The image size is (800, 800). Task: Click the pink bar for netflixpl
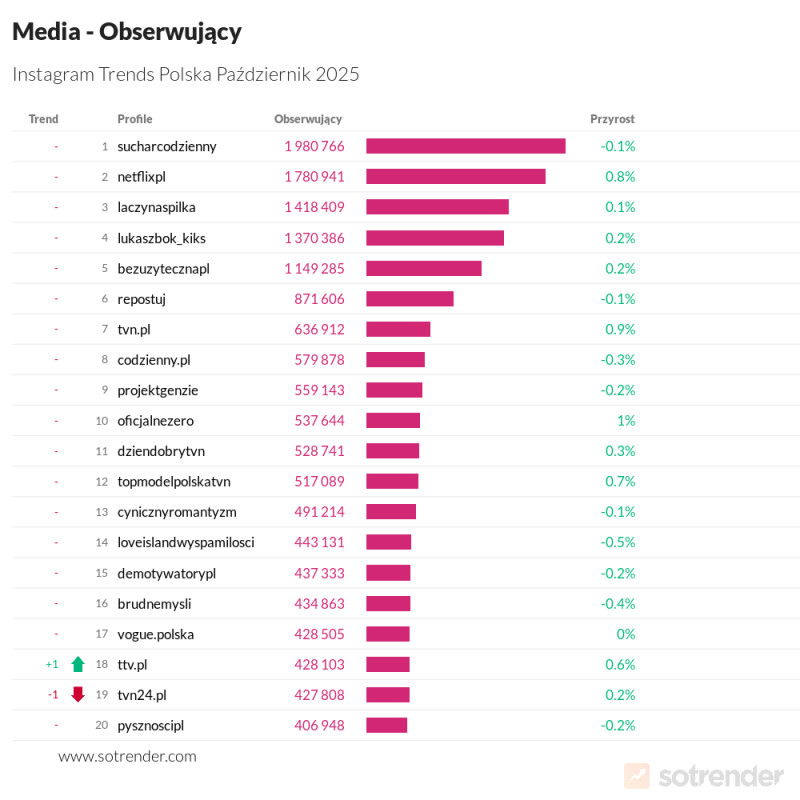(x=455, y=176)
